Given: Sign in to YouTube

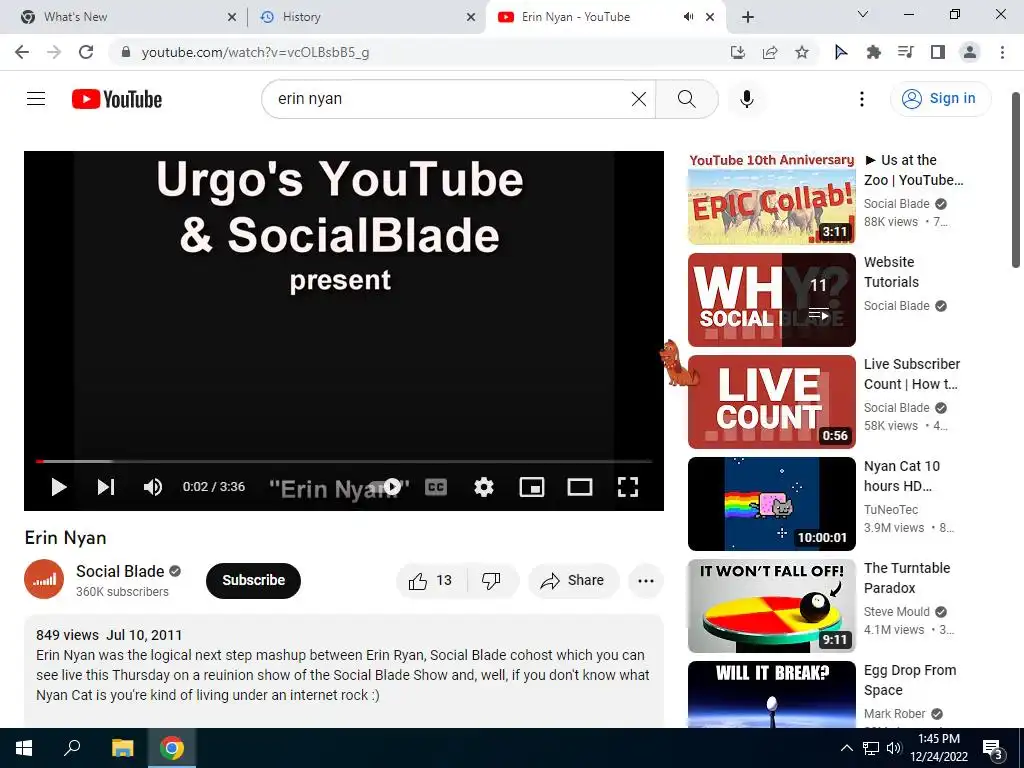Looking at the screenshot, I should coord(940,99).
